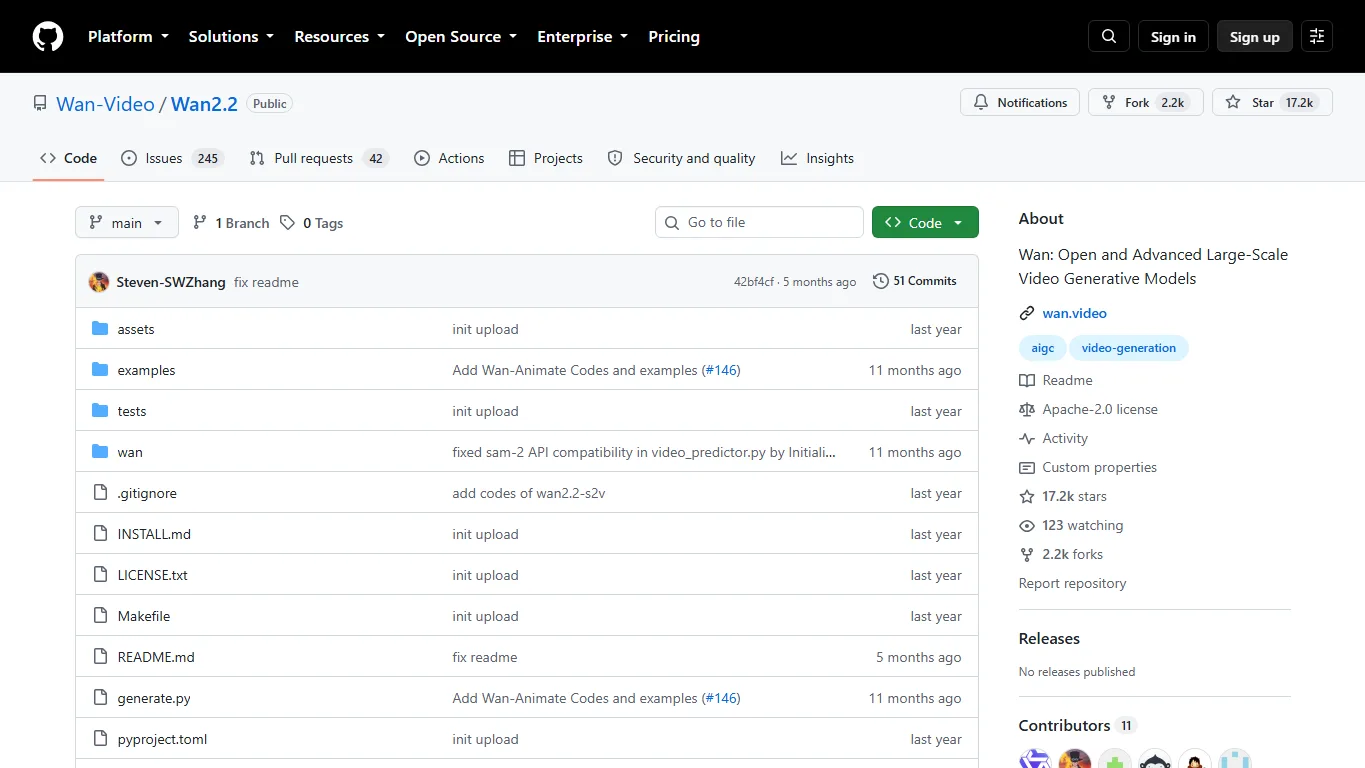Image resolution: width=1365 pixels, height=768 pixels.
Task: Switch to the Actions tab
Action: (x=449, y=158)
